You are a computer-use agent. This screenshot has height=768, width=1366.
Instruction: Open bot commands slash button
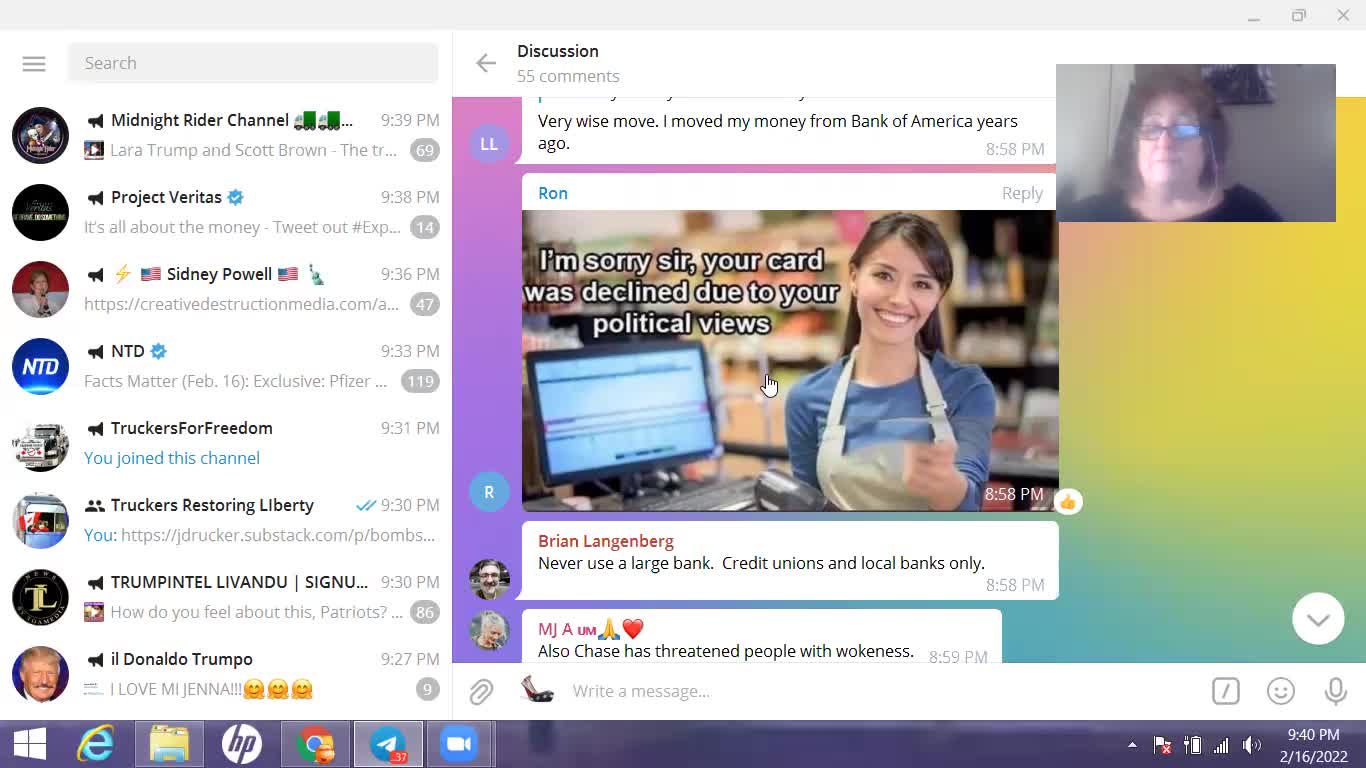click(x=1225, y=691)
